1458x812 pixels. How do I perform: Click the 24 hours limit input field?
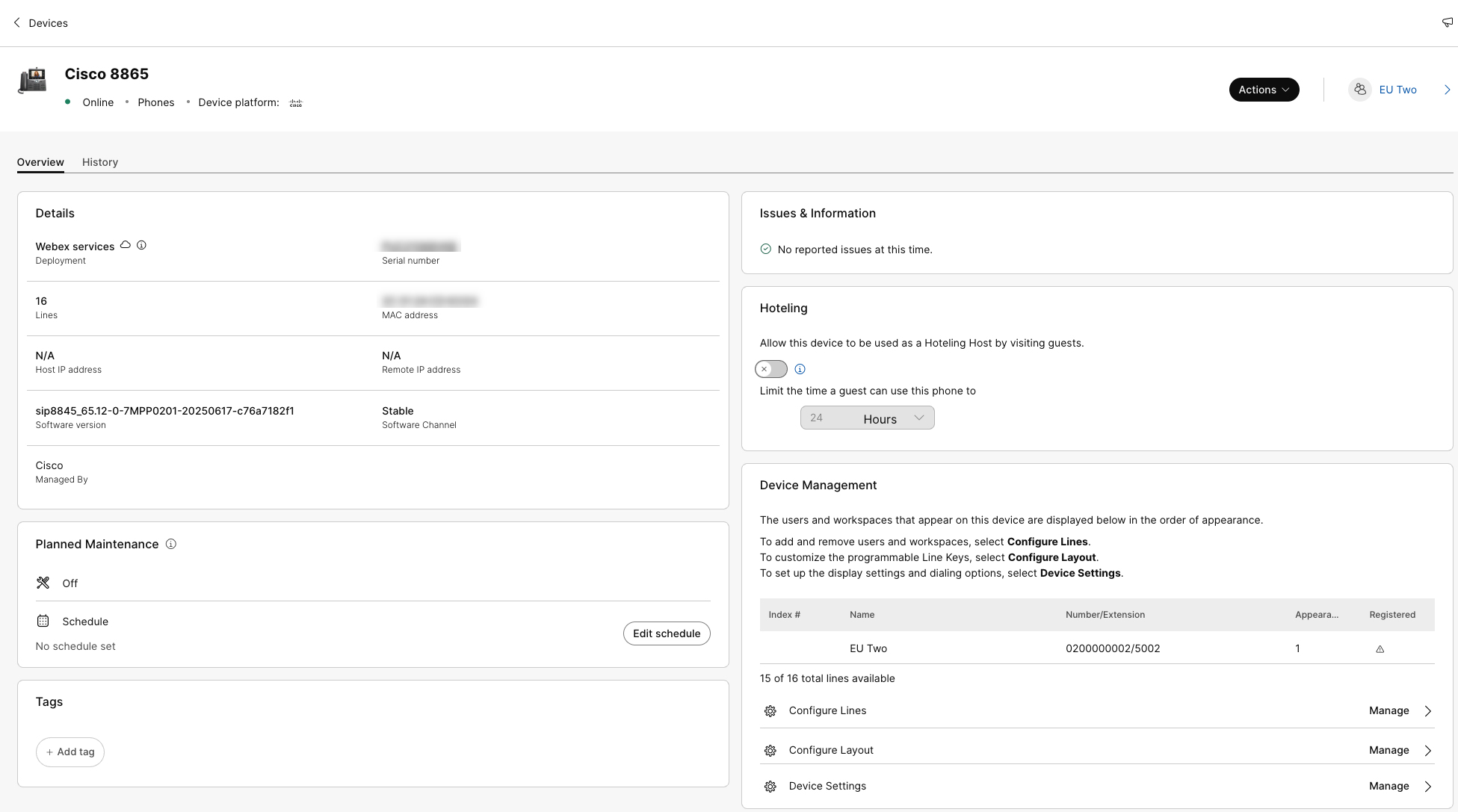(818, 418)
